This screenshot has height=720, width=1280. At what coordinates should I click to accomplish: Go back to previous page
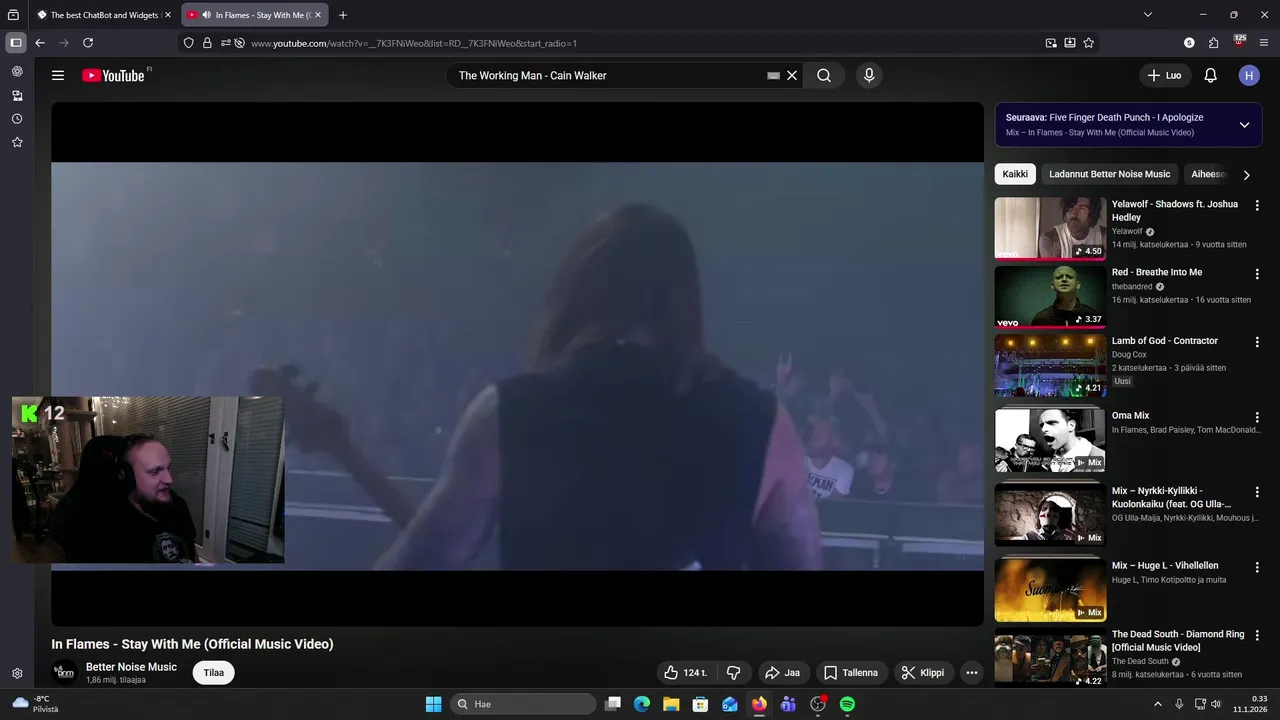pos(40,43)
